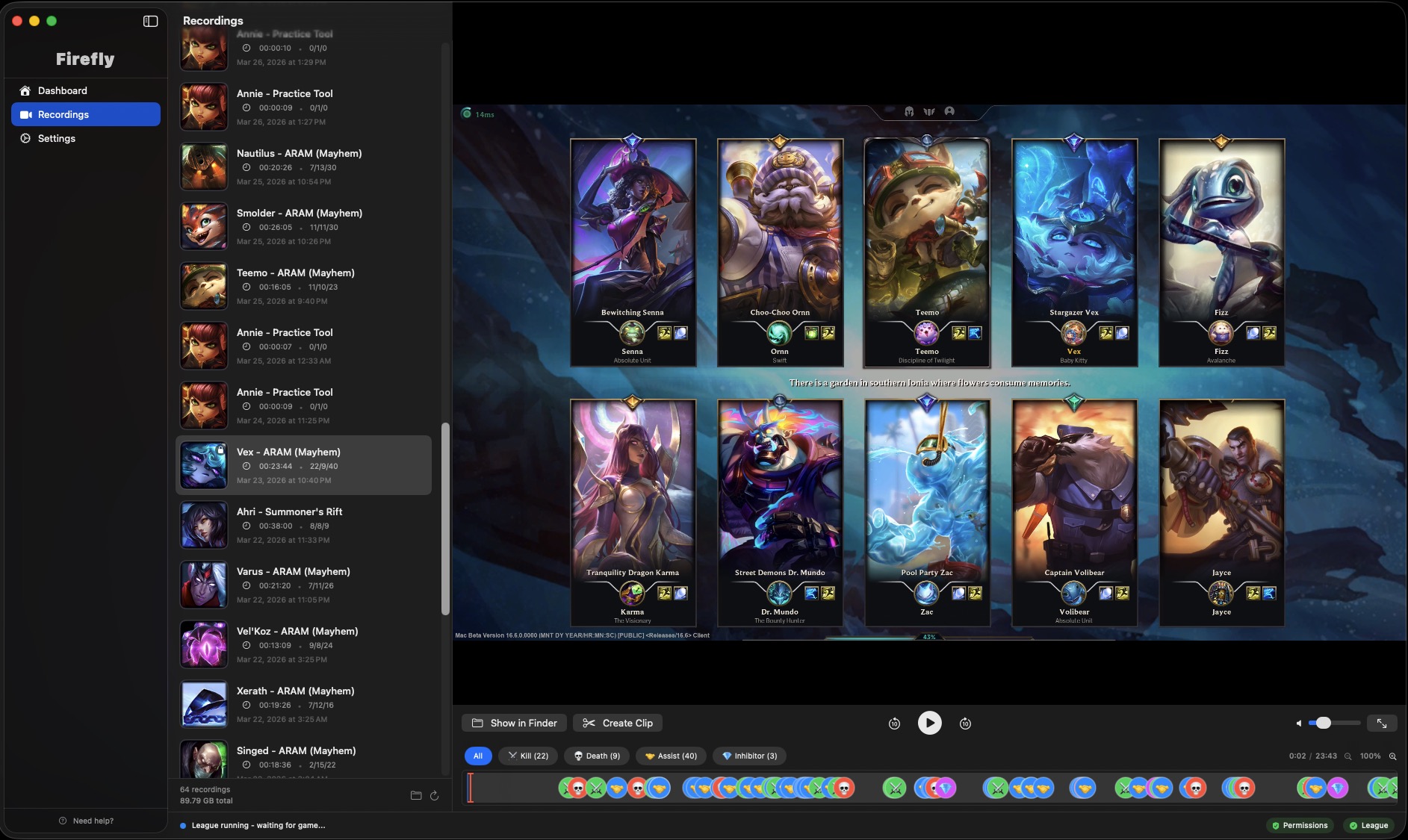Click the "0:02 / 23:43" time readout
This screenshot has height=840, width=1408.
click(1312, 756)
